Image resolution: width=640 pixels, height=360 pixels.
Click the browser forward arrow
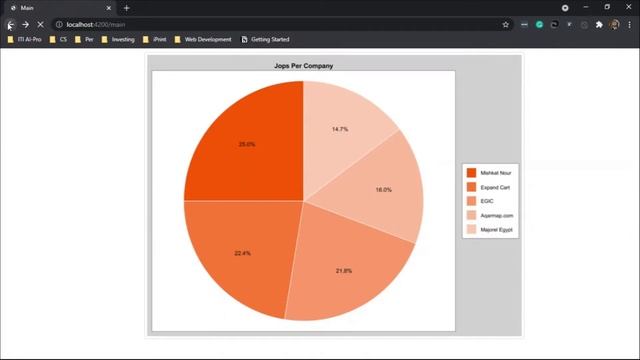click(25, 24)
